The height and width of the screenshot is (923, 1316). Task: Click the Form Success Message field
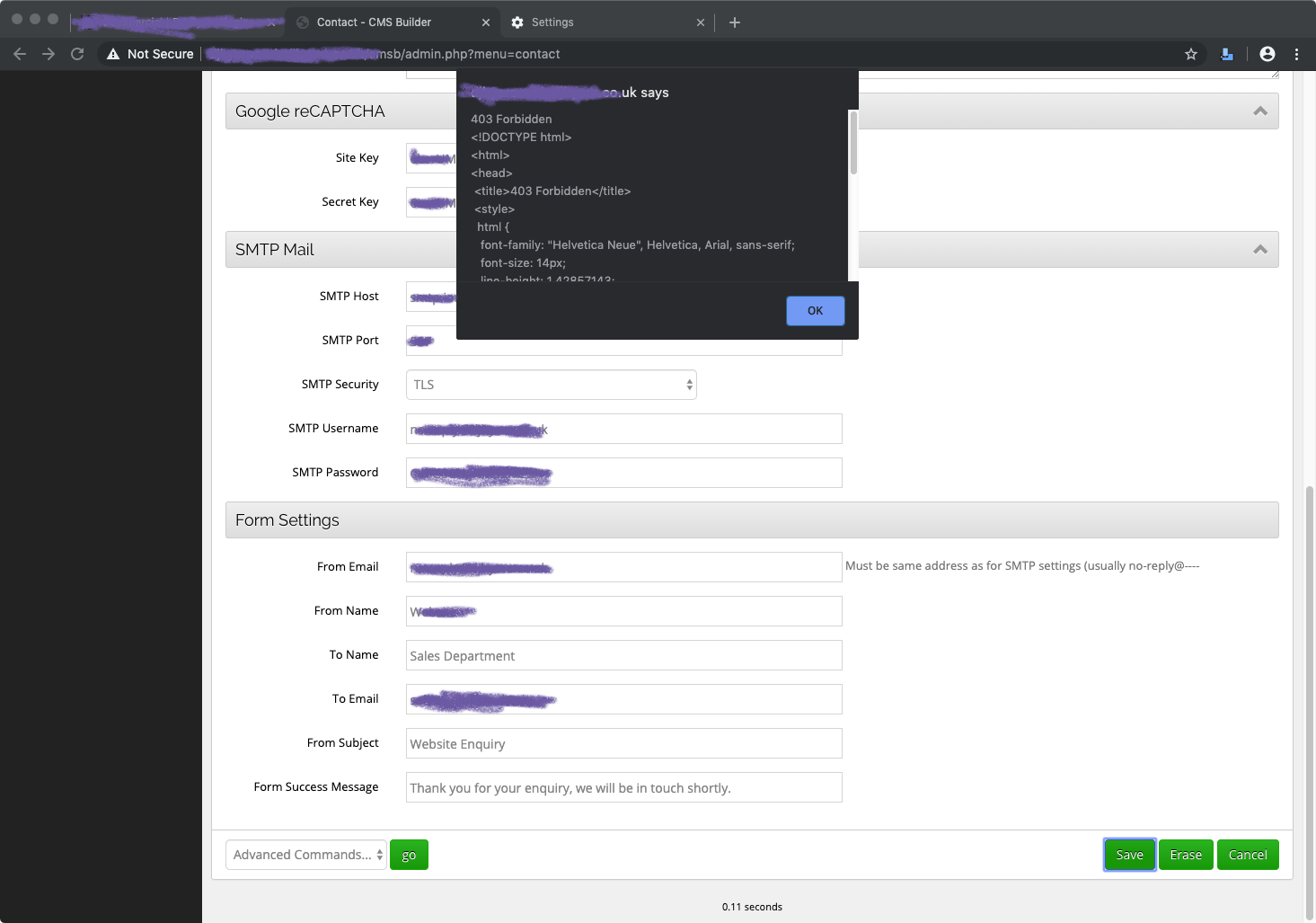623,787
